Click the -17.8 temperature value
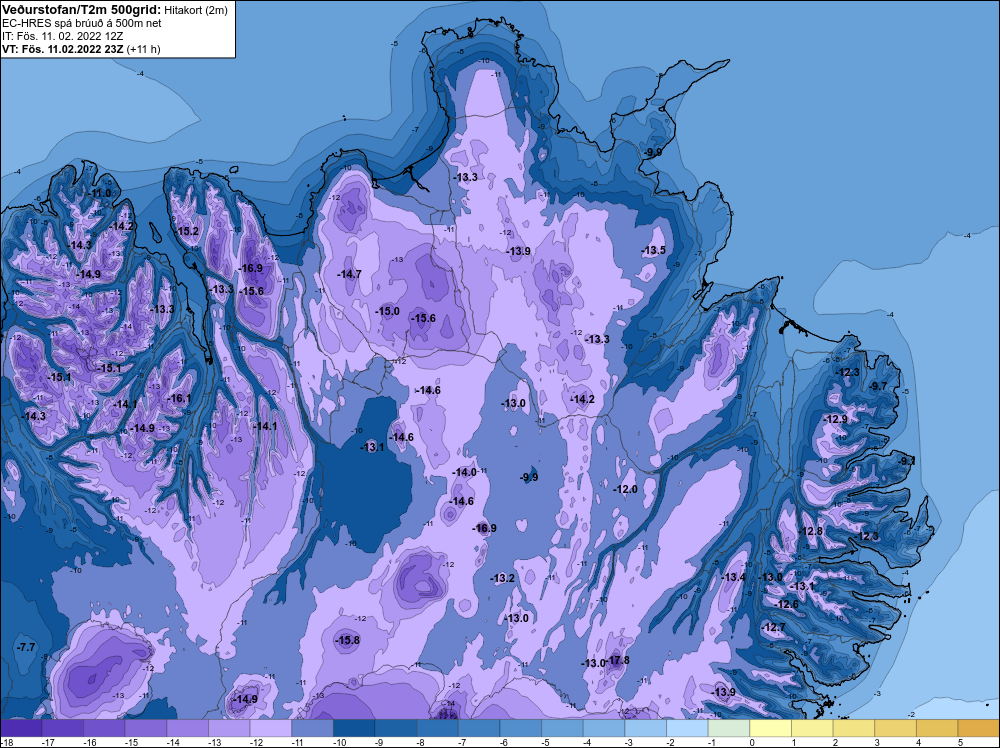Screen dimensions: 1000x748 [617, 660]
